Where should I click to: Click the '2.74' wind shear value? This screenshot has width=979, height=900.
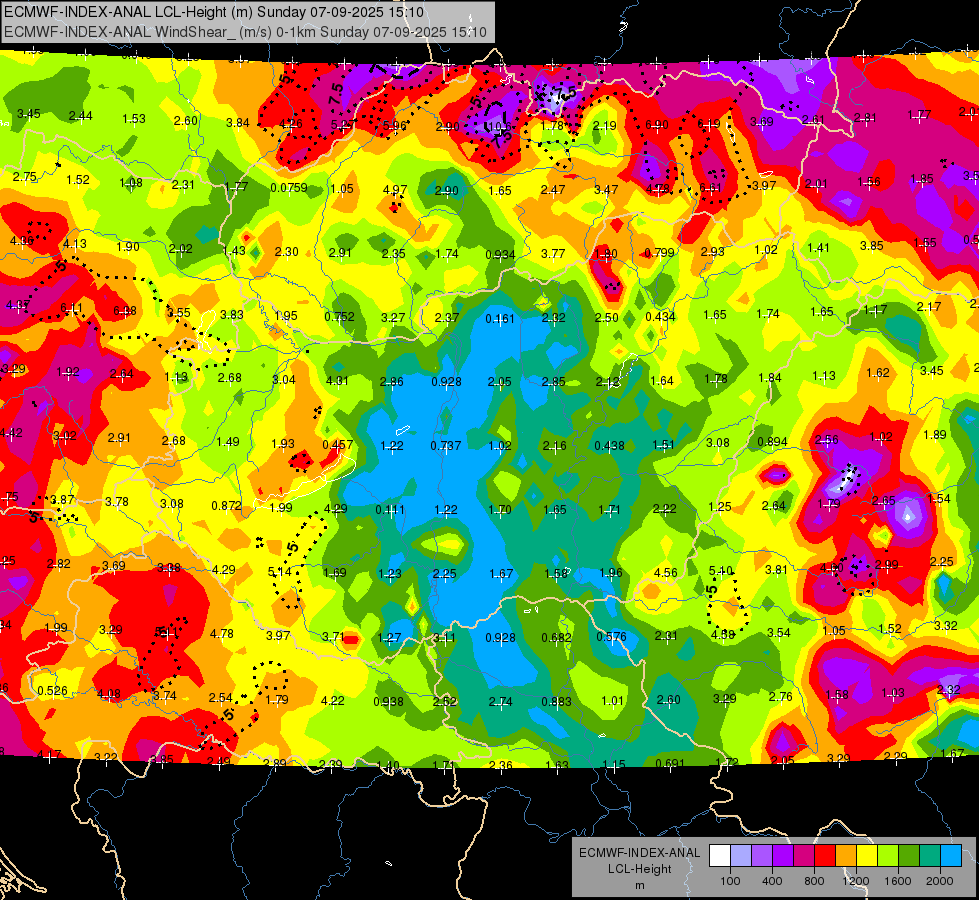(x=501, y=701)
